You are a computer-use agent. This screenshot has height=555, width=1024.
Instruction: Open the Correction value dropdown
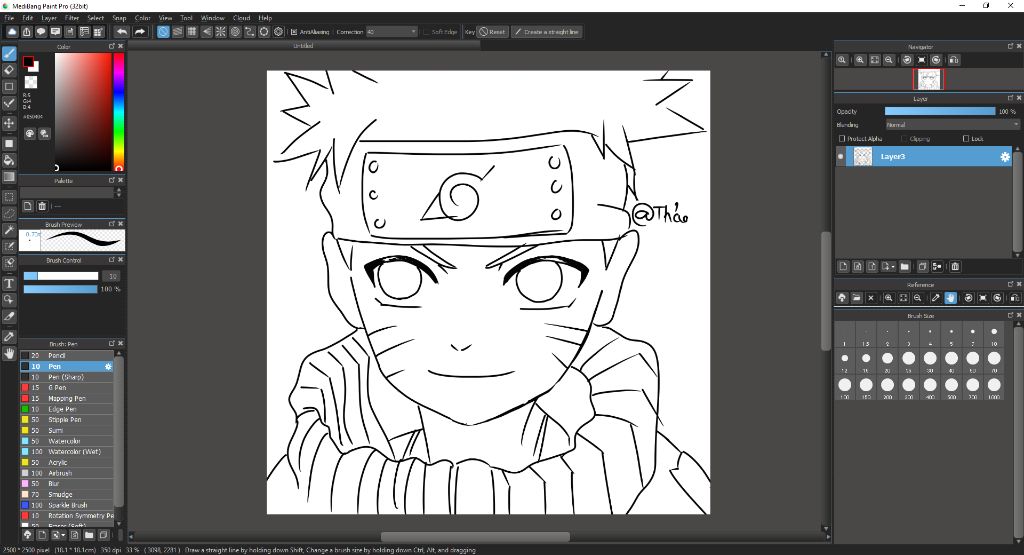(391, 31)
